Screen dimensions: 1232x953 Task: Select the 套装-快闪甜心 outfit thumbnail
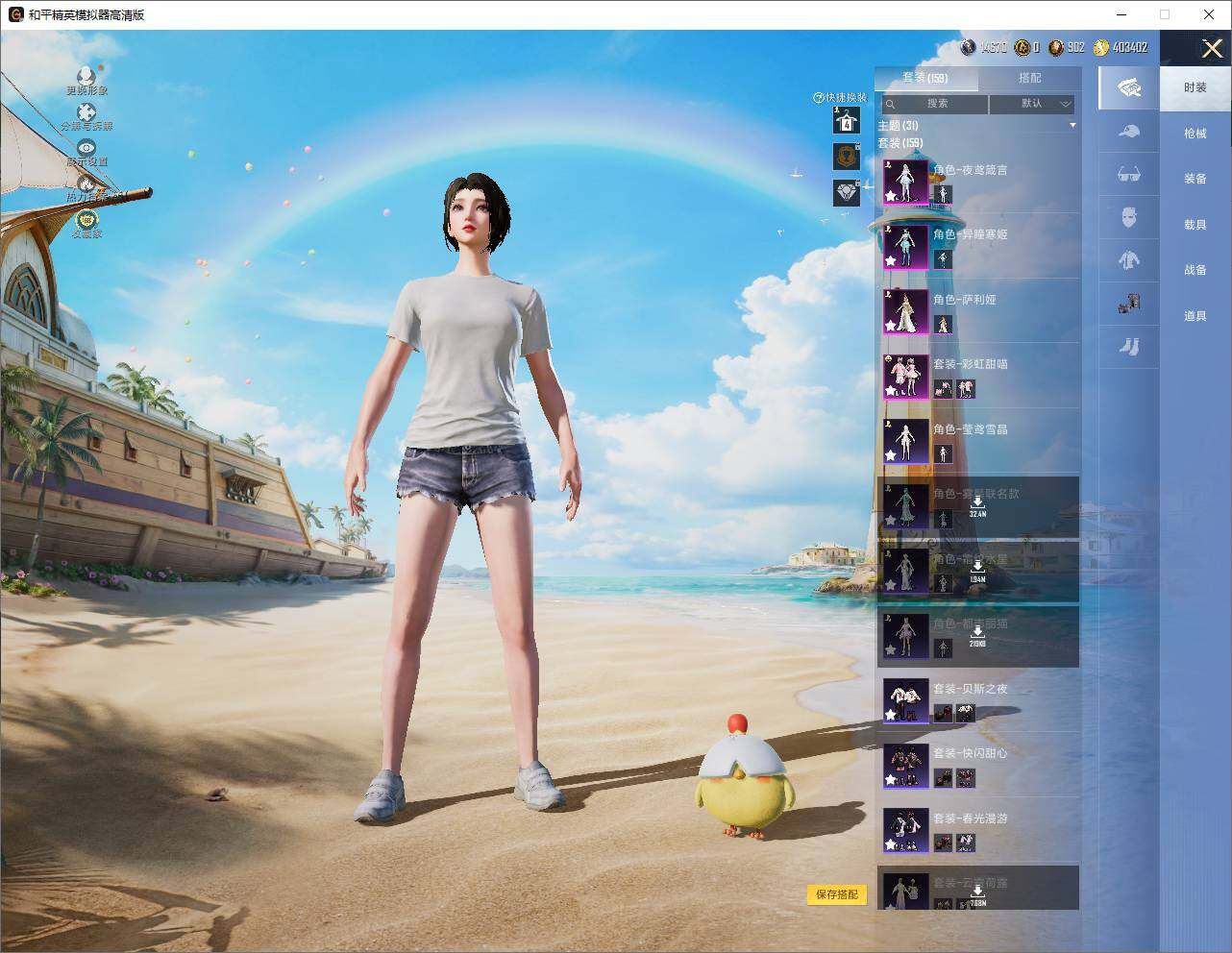(x=905, y=765)
